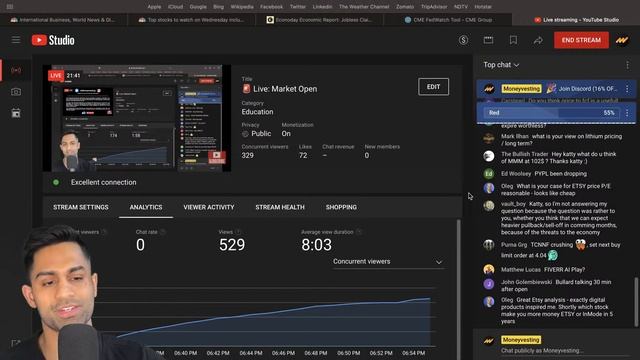This screenshot has height=360, width=640.
Task: Open the monetization dollar icon
Action: [463, 40]
